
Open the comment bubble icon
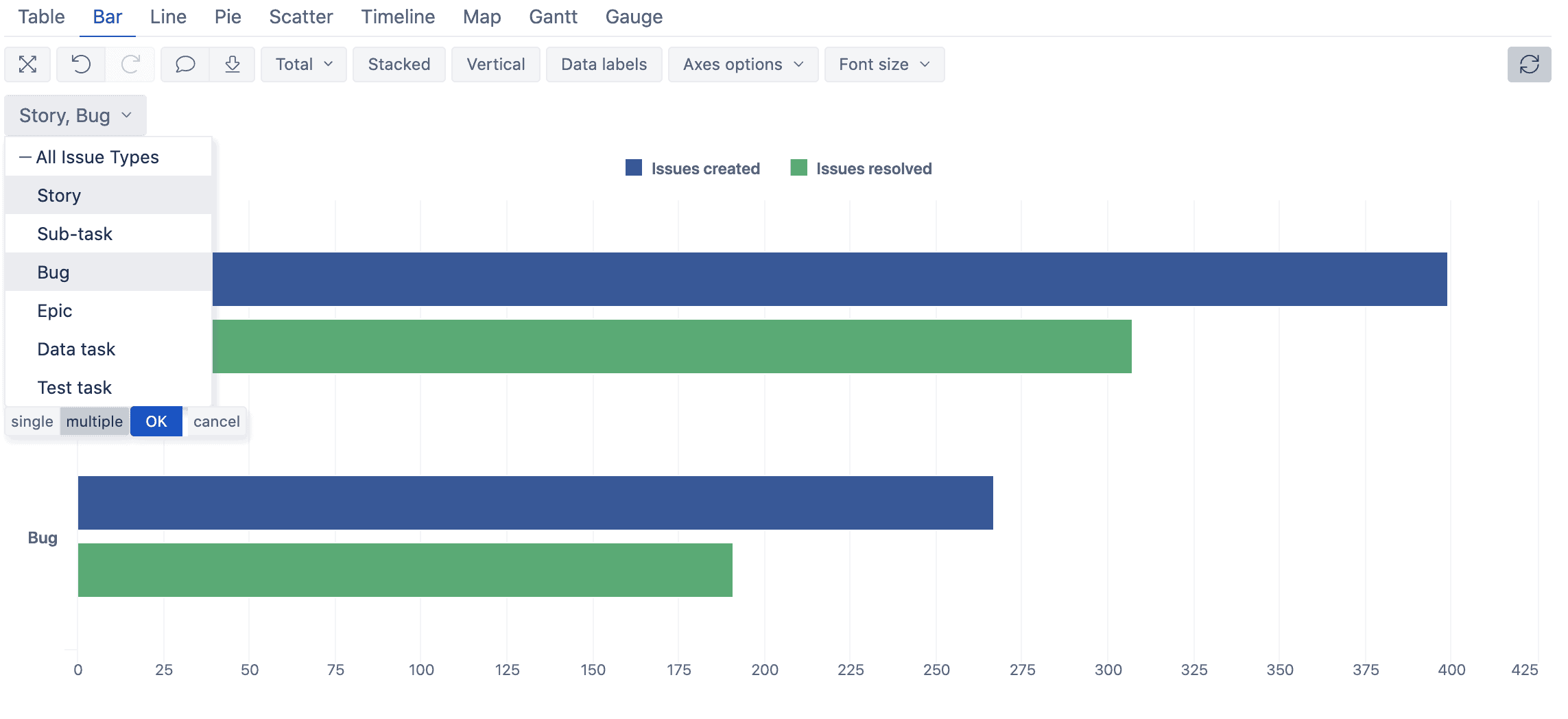(x=185, y=64)
